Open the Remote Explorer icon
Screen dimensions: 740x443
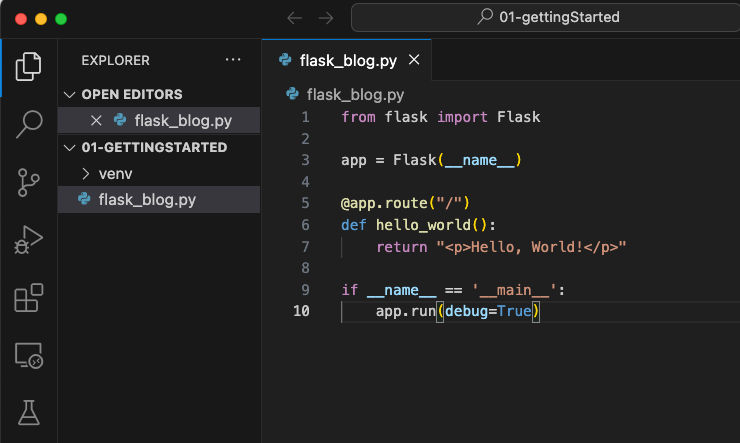pos(29,356)
